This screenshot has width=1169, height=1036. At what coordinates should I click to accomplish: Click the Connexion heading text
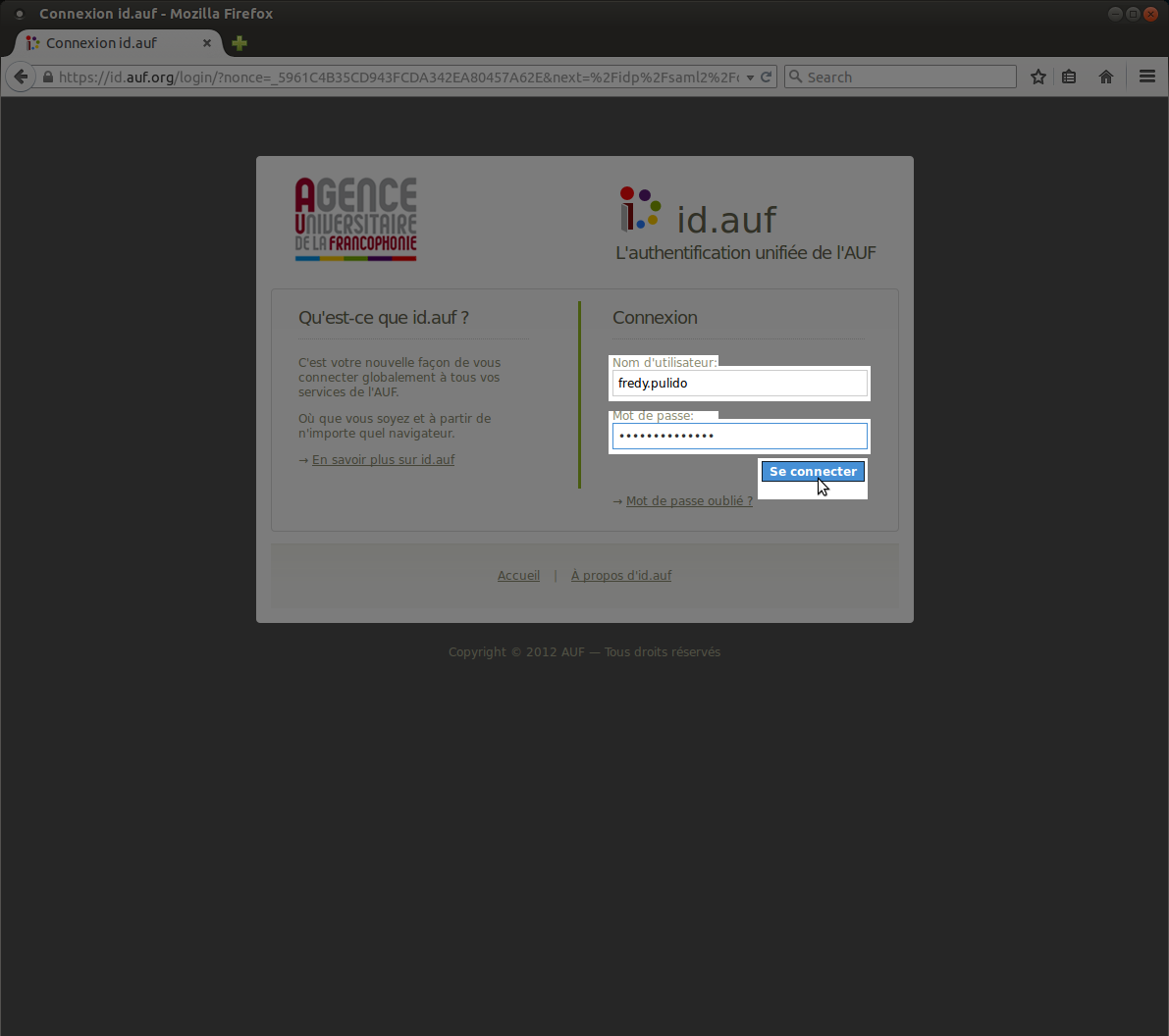[655, 318]
